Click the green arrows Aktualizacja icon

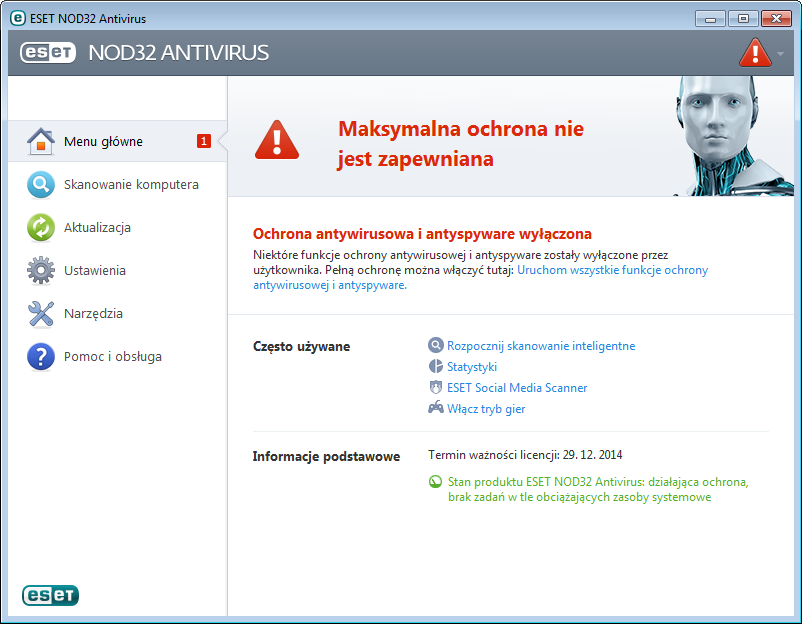point(41,228)
